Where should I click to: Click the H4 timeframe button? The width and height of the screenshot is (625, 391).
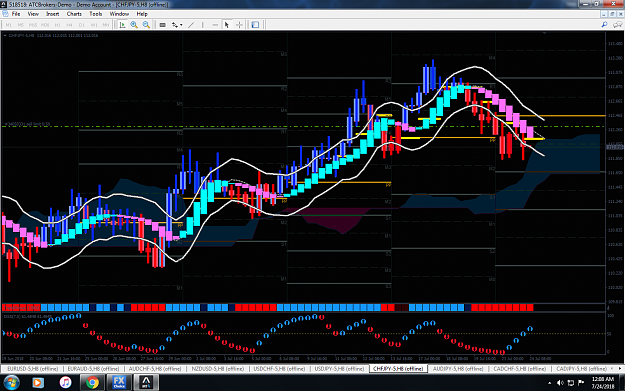(x=69, y=25)
